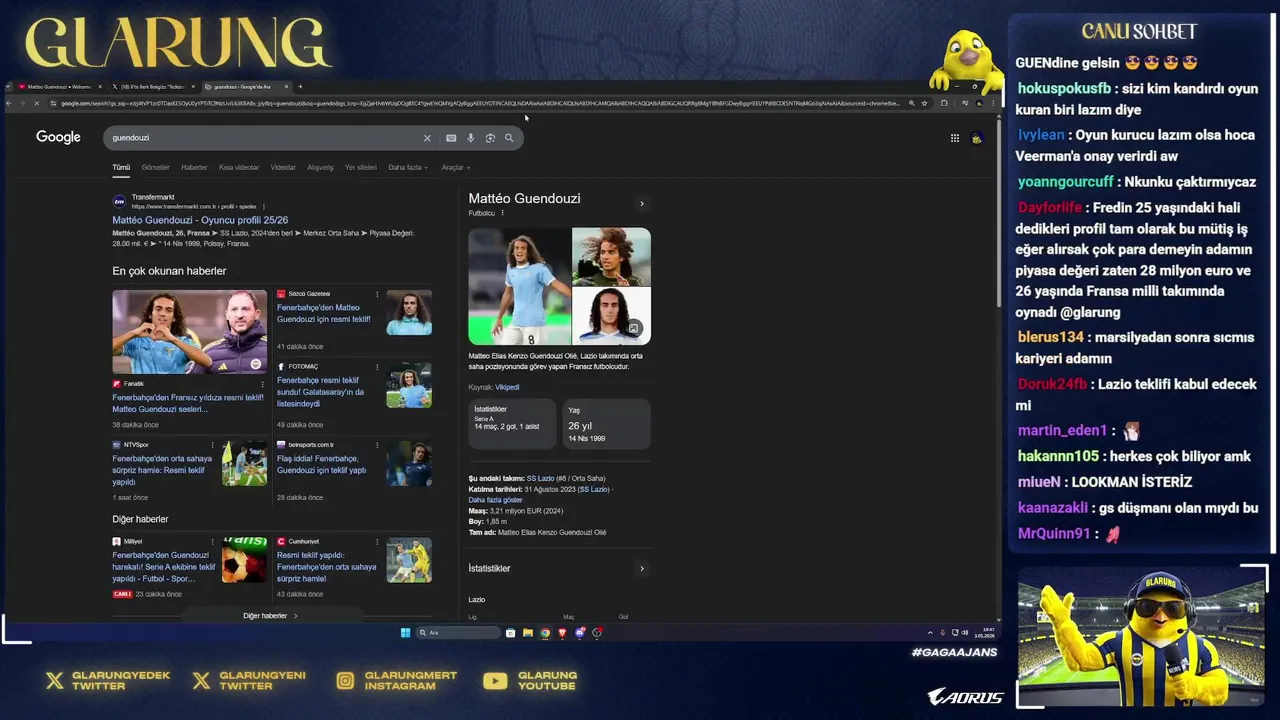1280x720 pixels.
Task: Bookmark this page with star icon
Action: point(924,103)
